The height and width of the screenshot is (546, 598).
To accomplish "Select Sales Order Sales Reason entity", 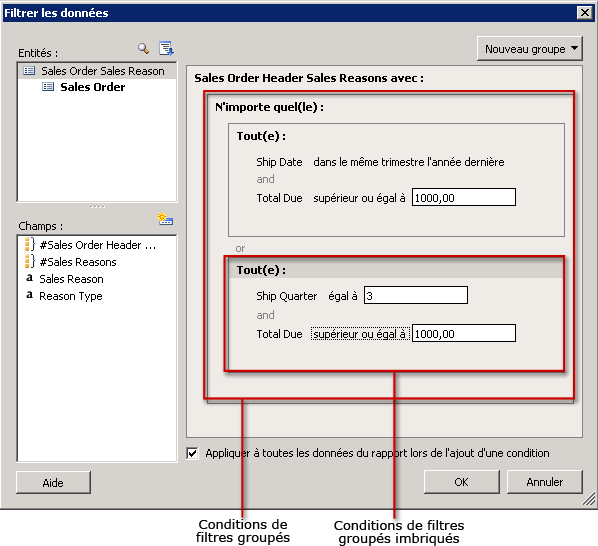I will coord(97,71).
